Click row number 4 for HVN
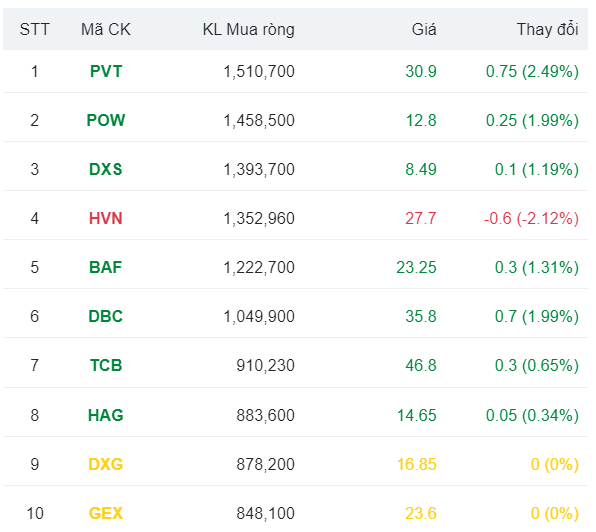The height and width of the screenshot is (532, 596). (x=35, y=218)
